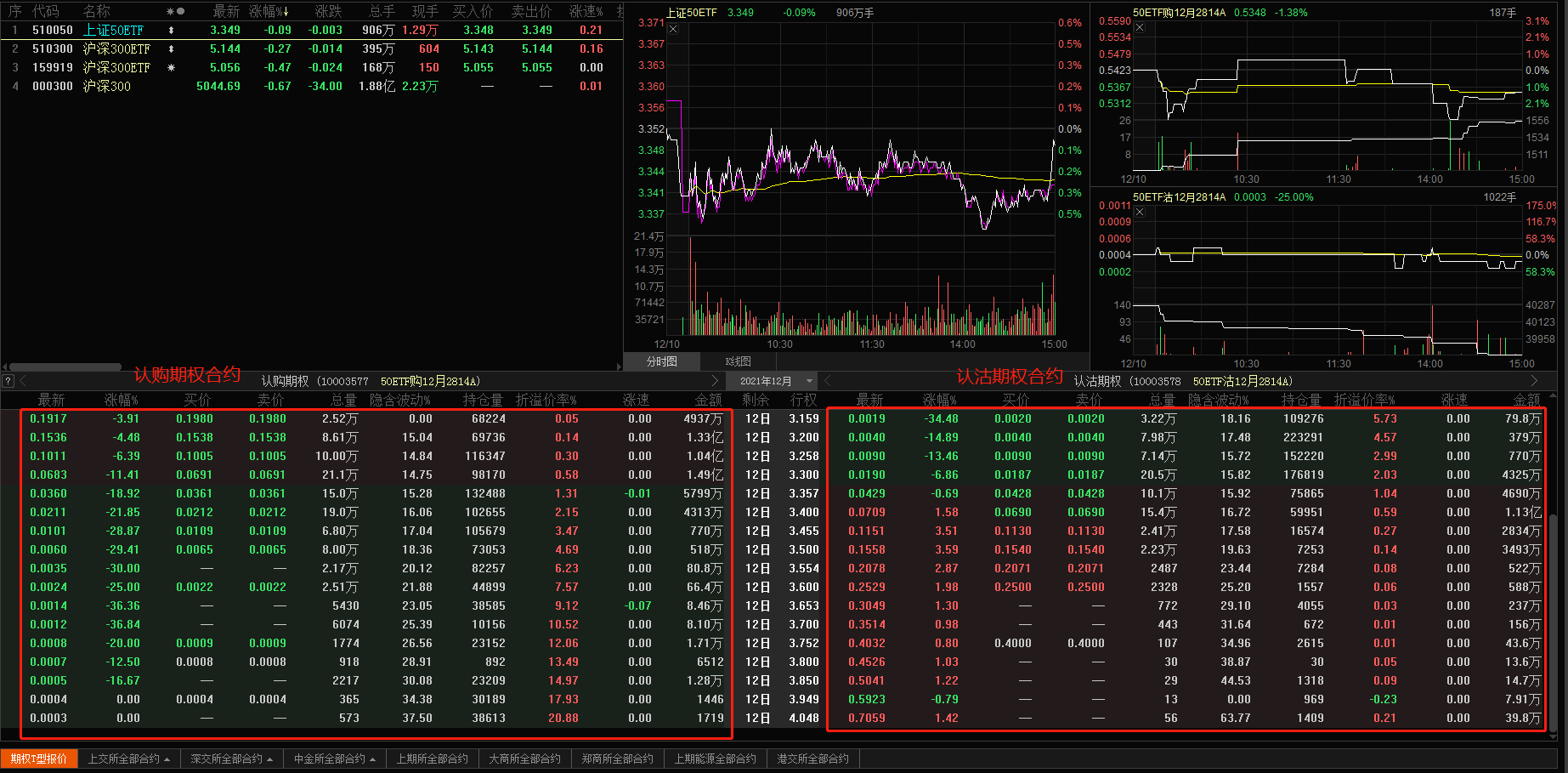1568x773 pixels.
Task: Click call implied volatility 37.50
Action: coord(417,718)
